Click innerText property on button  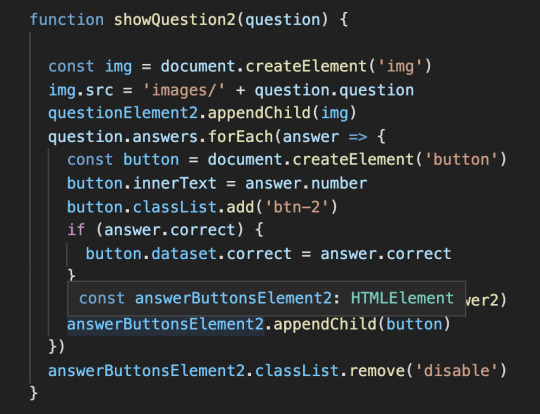175,183
